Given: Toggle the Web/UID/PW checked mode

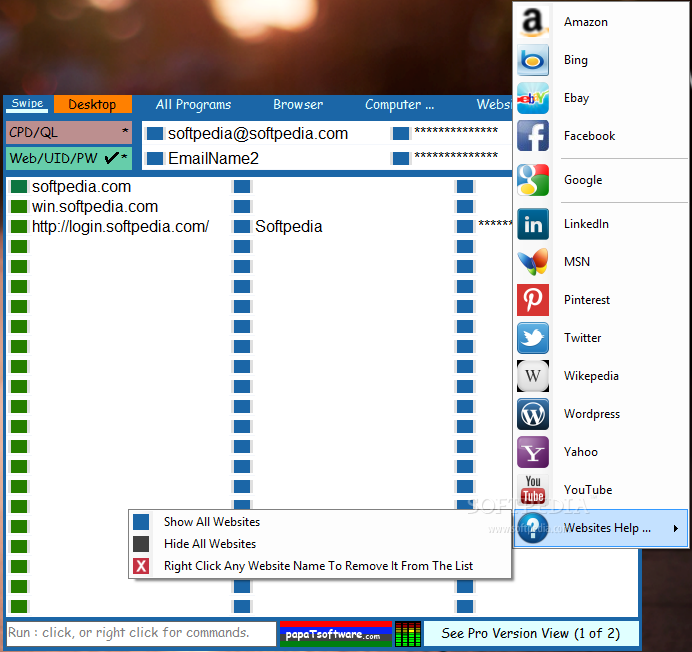Looking at the screenshot, I should pos(69,158).
